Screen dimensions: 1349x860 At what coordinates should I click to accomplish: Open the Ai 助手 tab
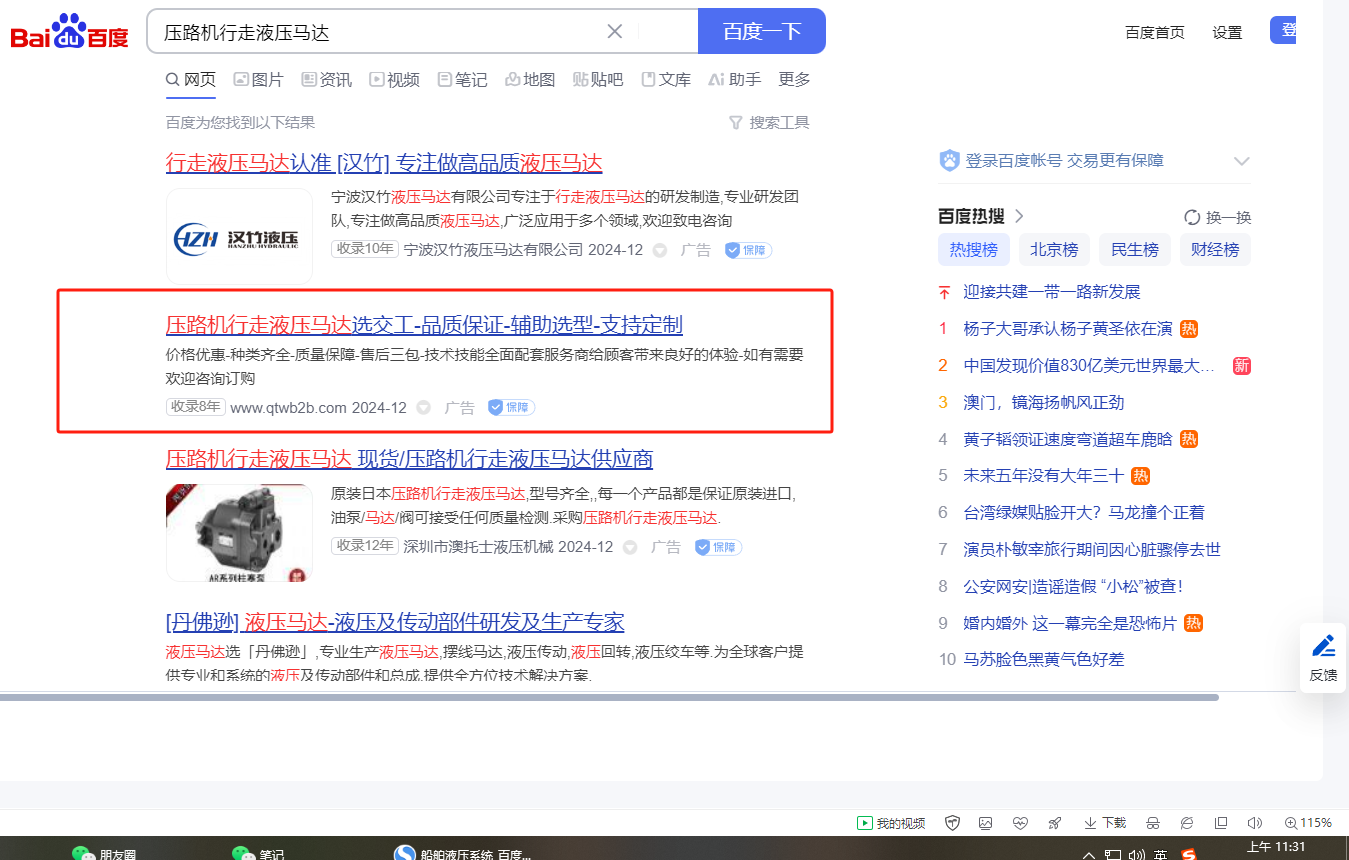pos(734,80)
